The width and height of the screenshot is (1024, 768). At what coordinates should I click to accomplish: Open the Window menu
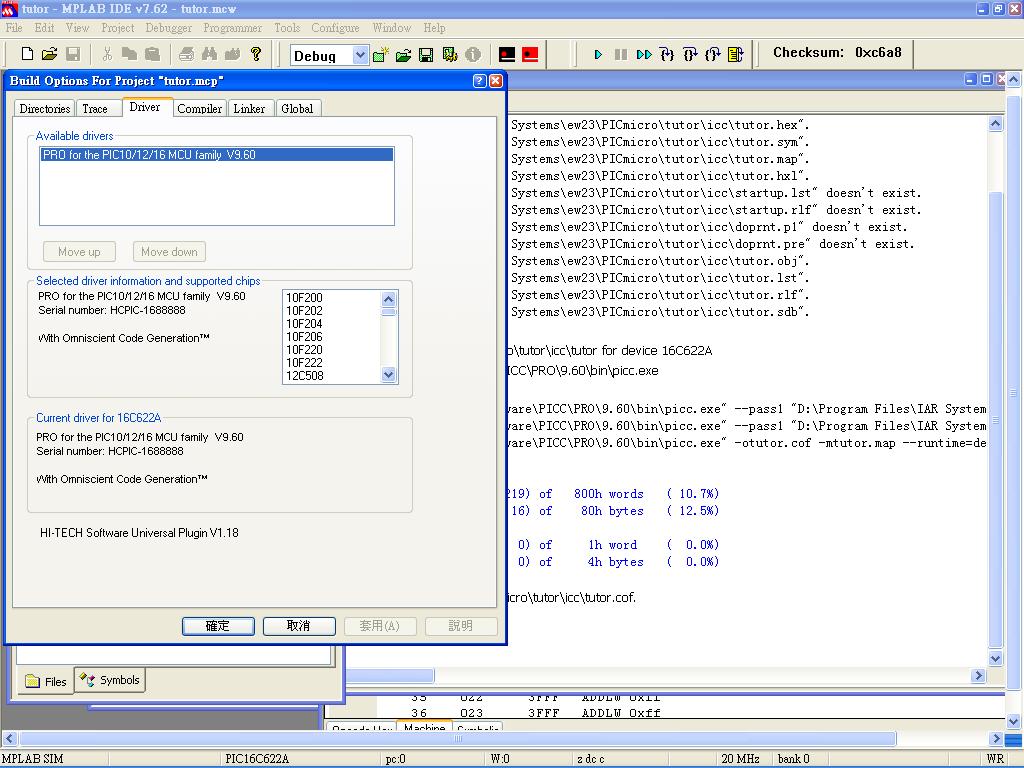pyautogui.click(x=391, y=28)
